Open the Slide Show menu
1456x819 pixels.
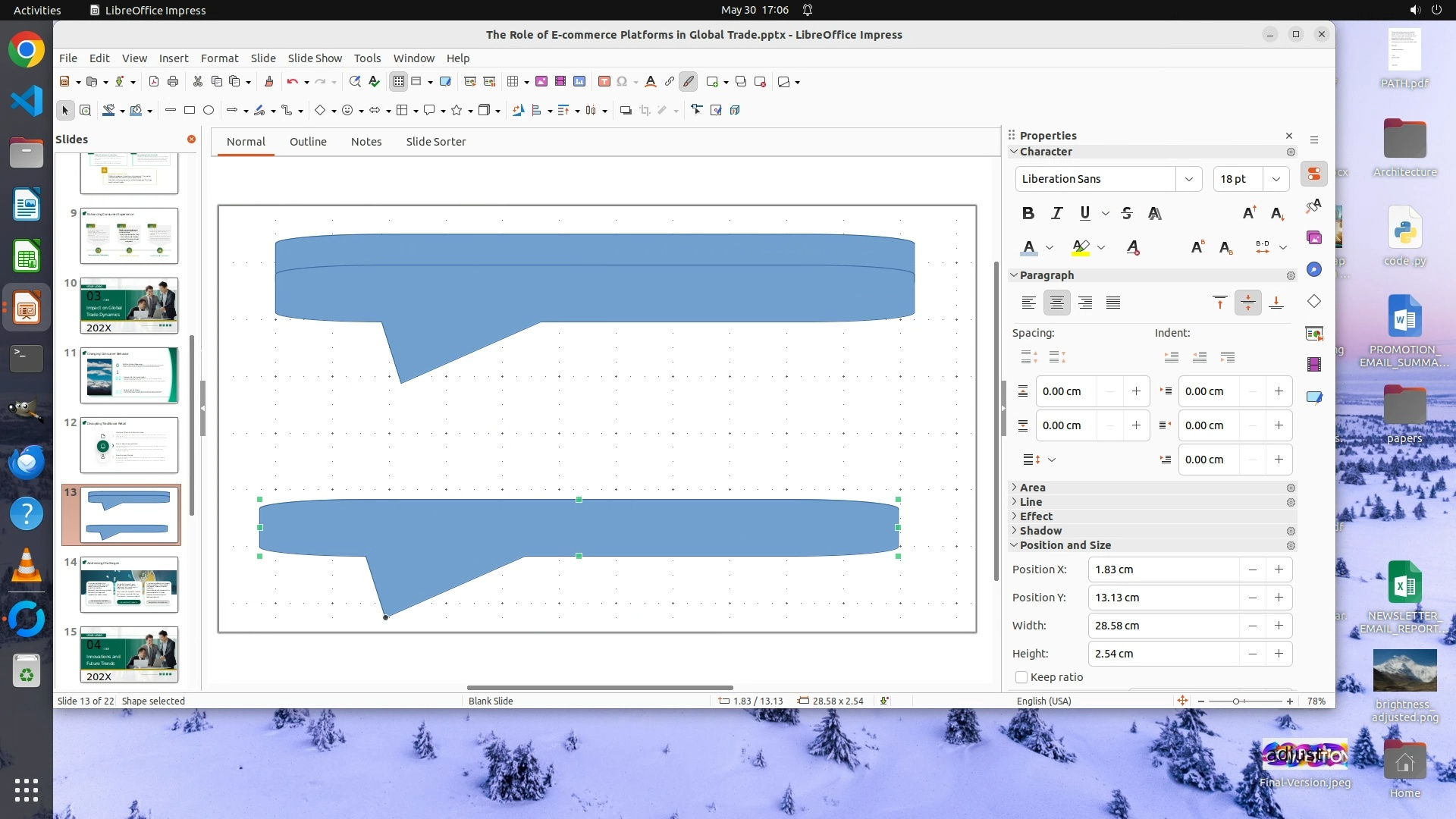coord(315,58)
